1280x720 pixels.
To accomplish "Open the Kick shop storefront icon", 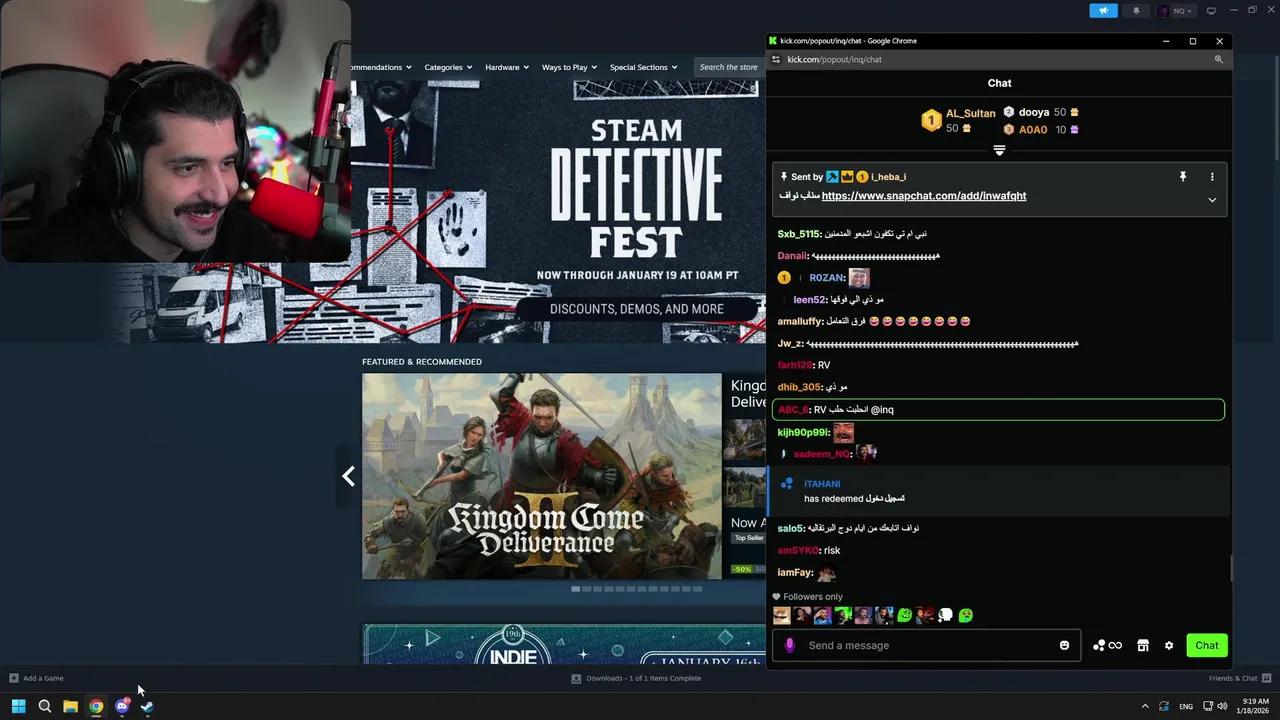I will (1143, 645).
